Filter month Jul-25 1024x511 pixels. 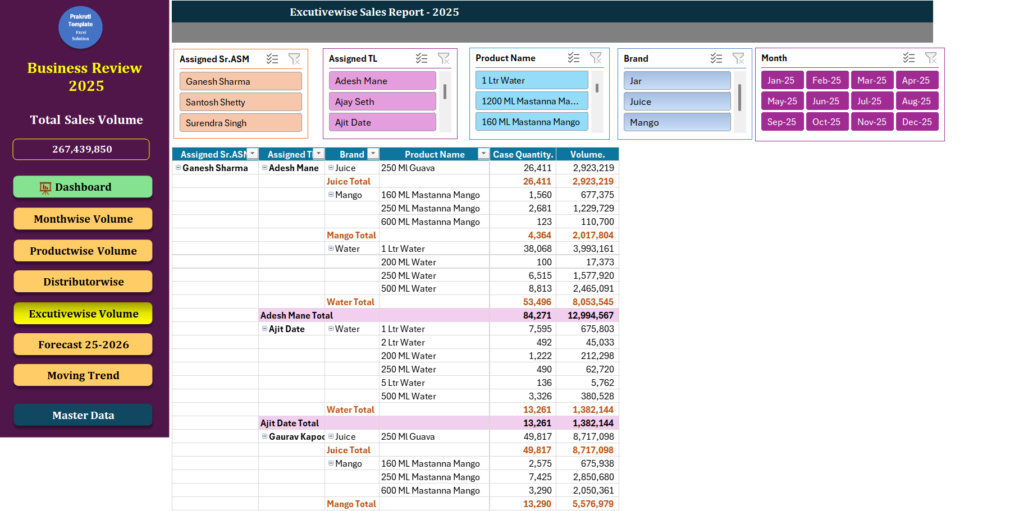point(872,101)
